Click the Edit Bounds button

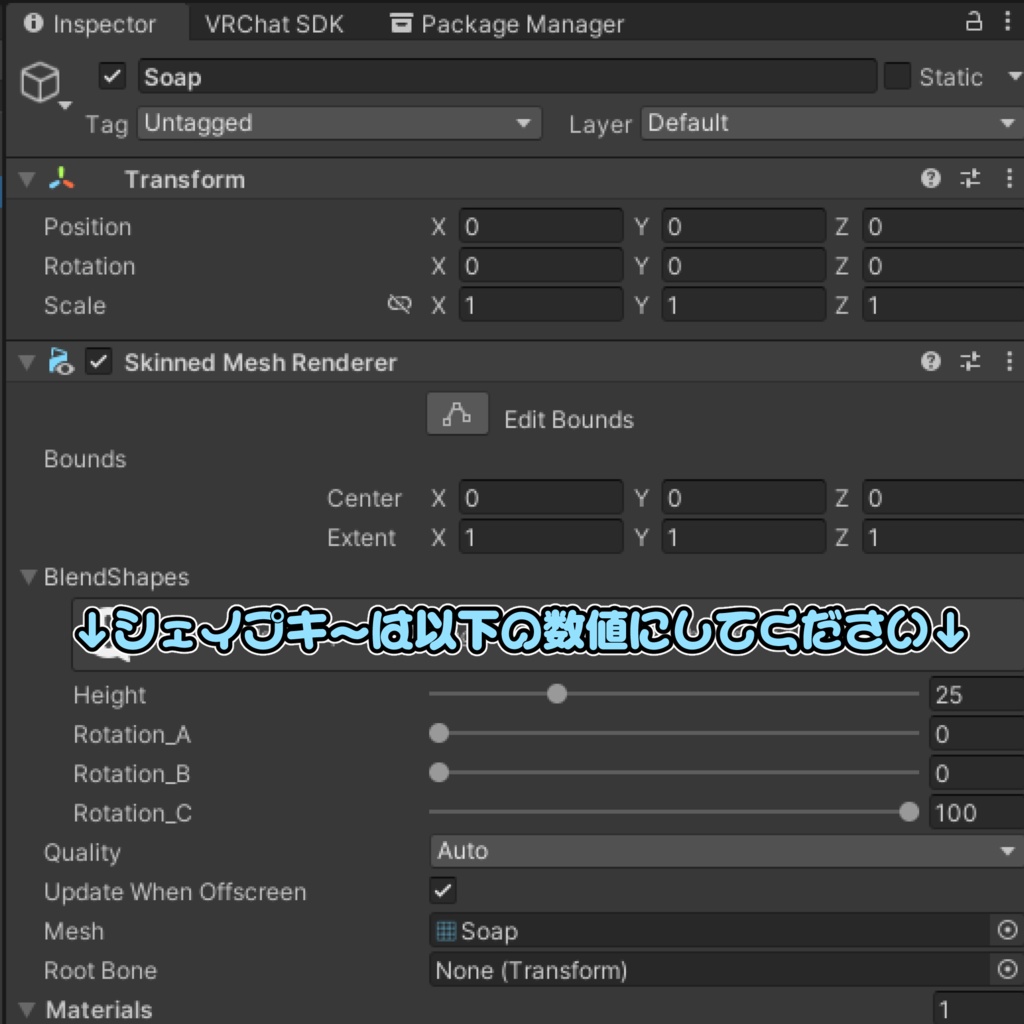[x=457, y=413]
